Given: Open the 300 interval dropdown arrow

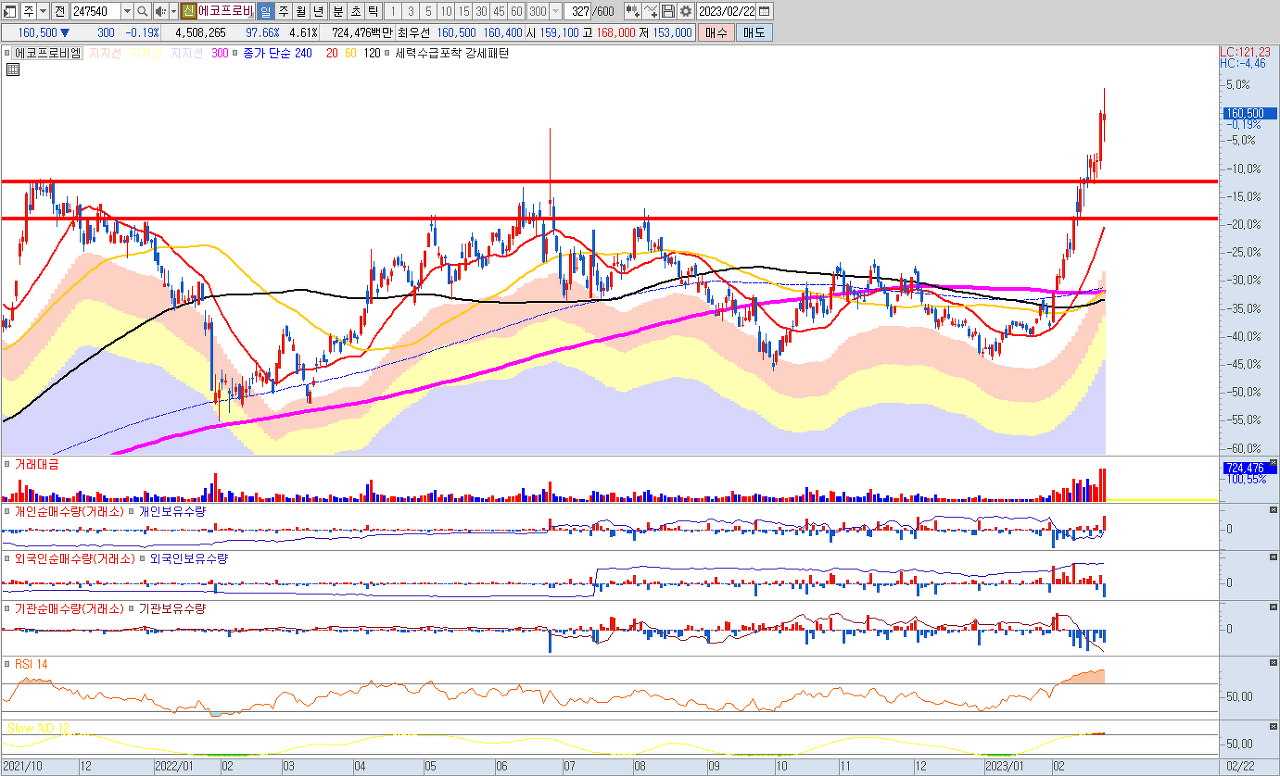Looking at the screenshot, I should 556,11.
